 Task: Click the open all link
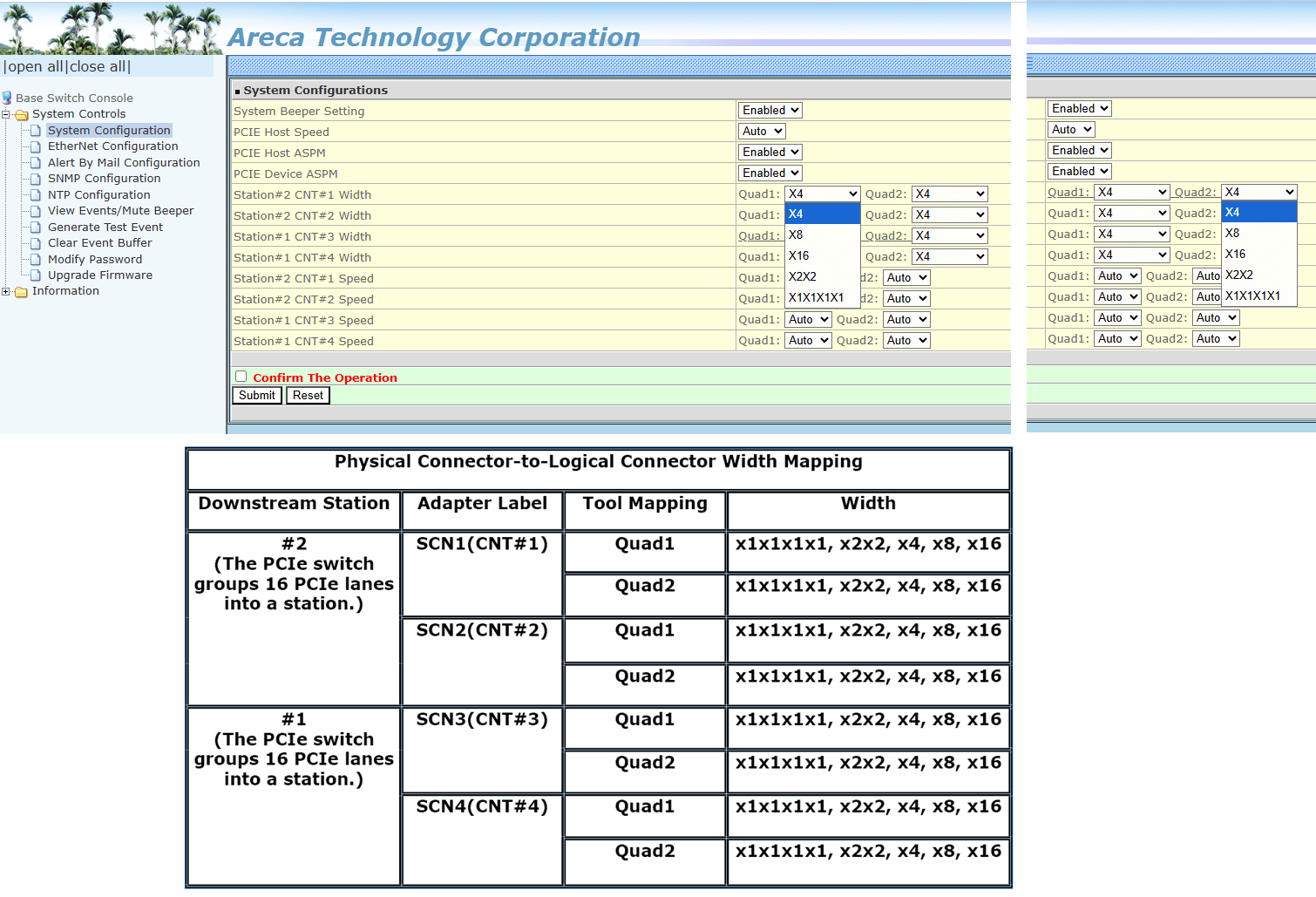35,67
